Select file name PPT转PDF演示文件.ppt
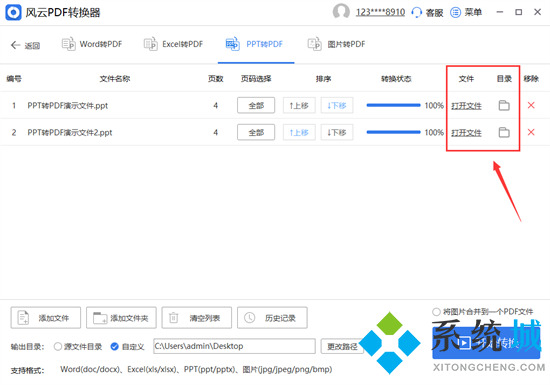 pyautogui.click(x=68, y=106)
